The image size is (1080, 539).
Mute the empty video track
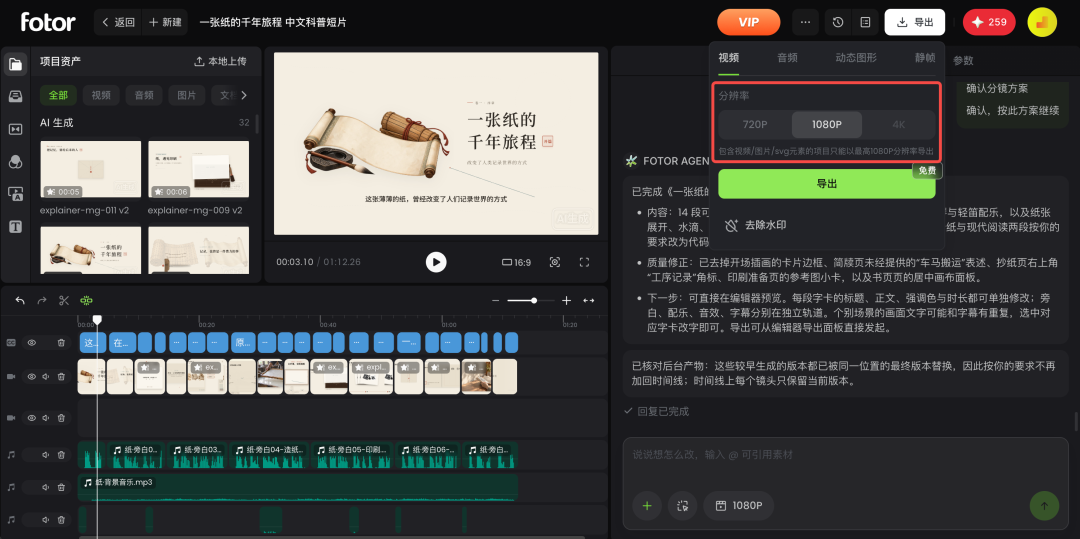(x=46, y=418)
